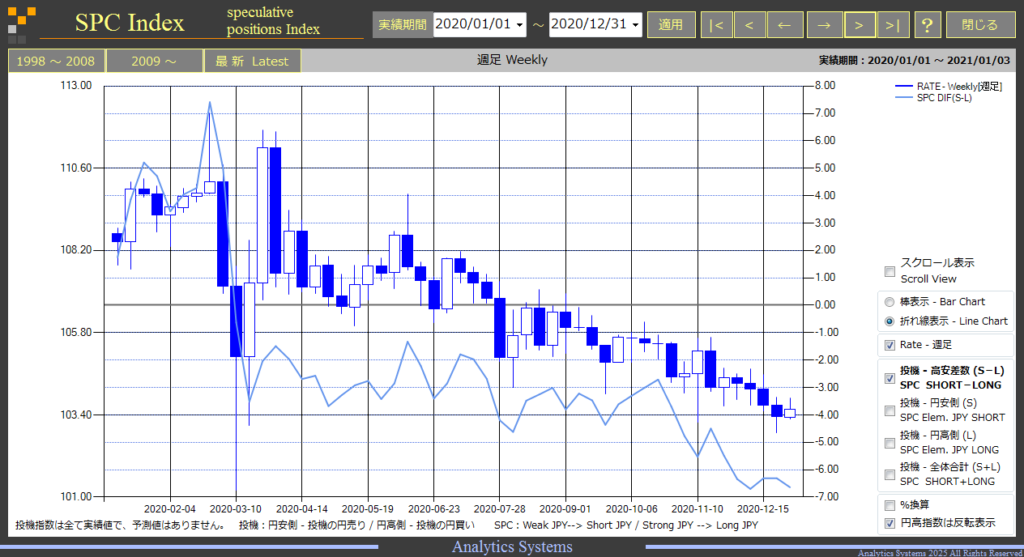Click the 実績期間 date range text at top right

pos(914,60)
